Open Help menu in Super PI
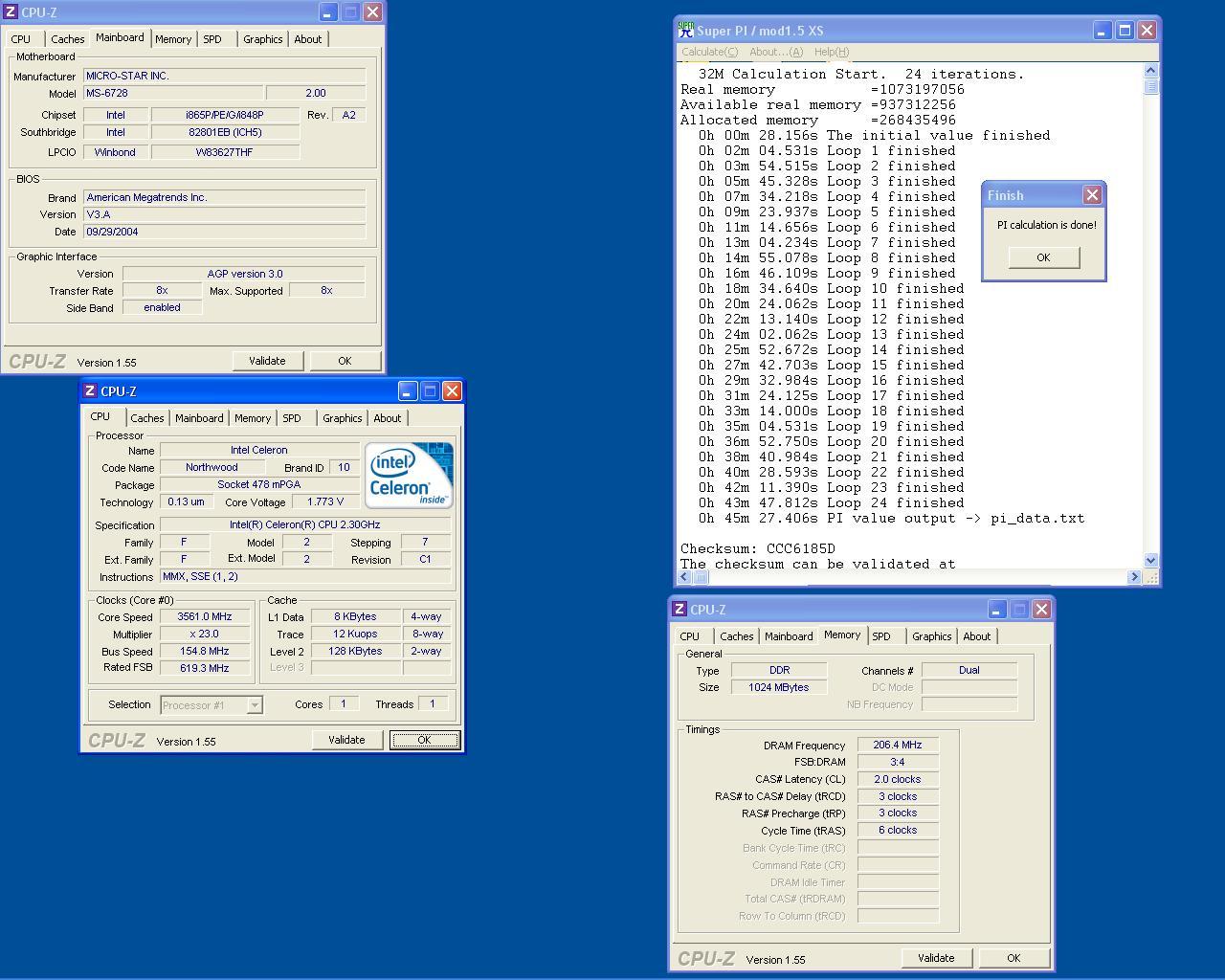The width and height of the screenshot is (1225, 980). pyautogui.click(x=832, y=52)
